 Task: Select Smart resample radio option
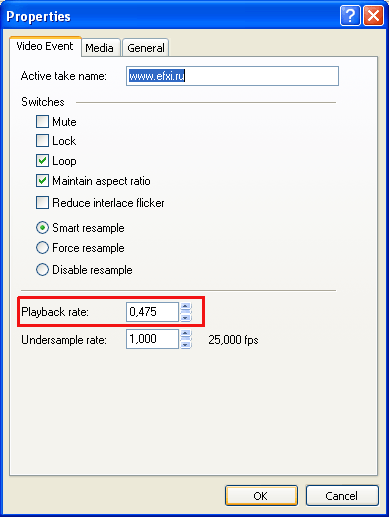click(x=42, y=228)
